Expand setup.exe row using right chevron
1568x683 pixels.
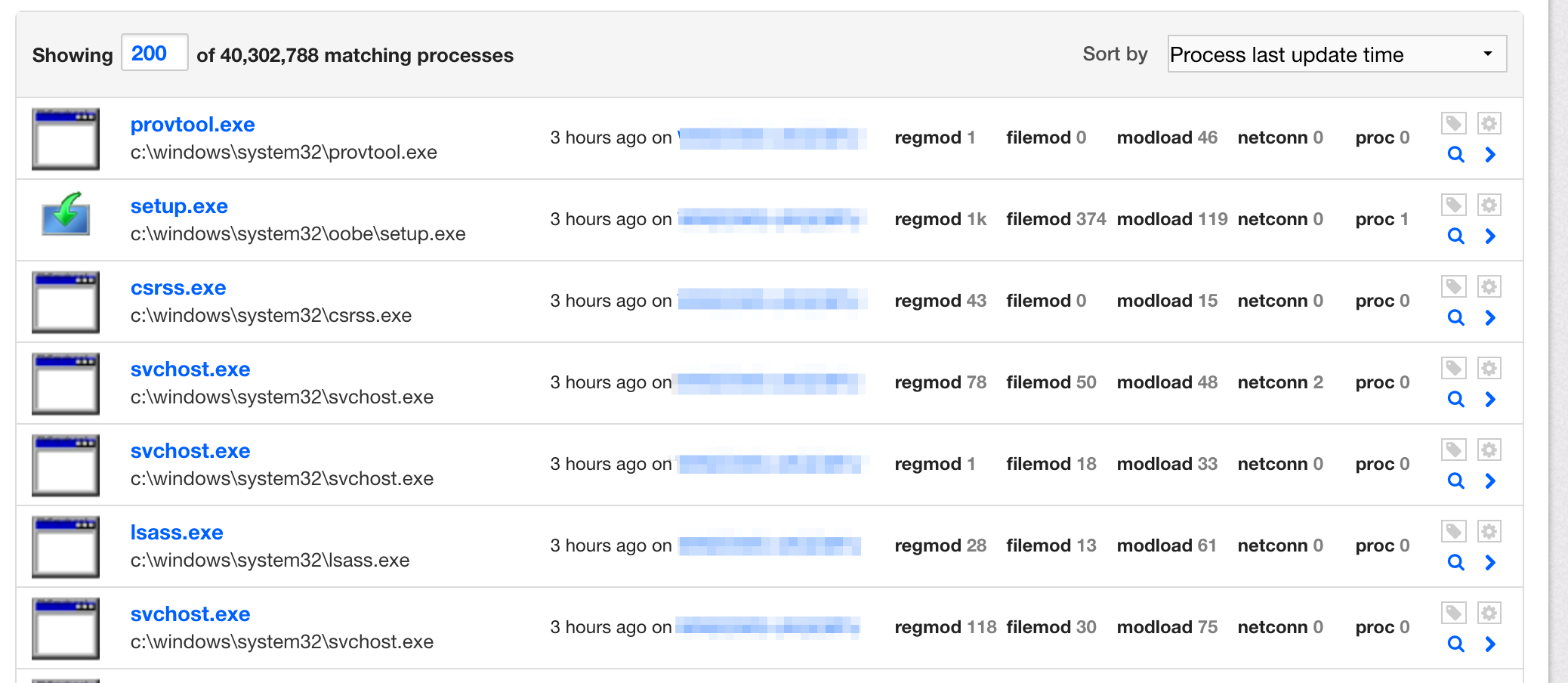[x=1490, y=236]
